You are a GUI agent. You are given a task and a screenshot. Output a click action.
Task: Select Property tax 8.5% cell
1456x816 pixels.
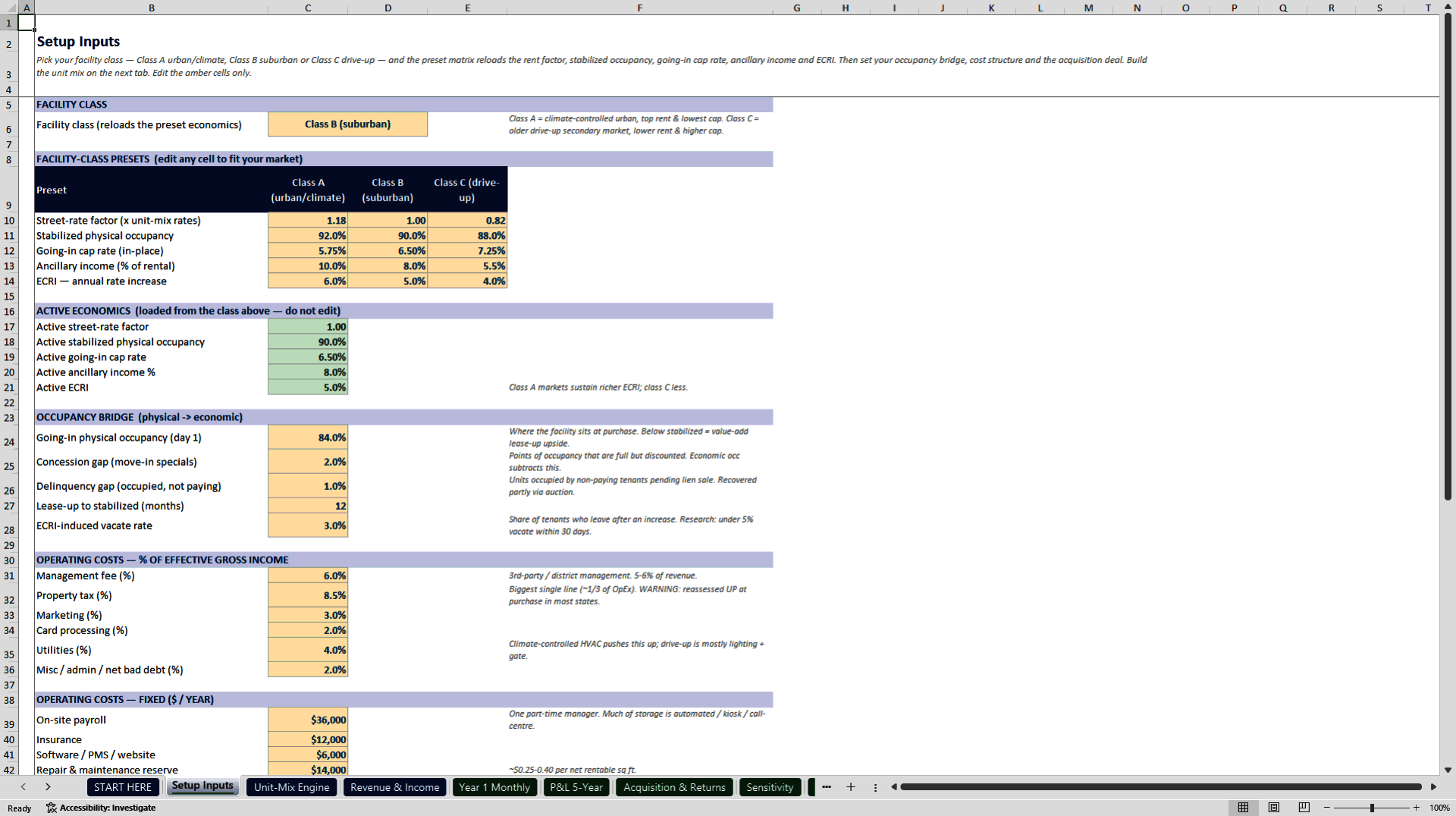[x=308, y=595]
